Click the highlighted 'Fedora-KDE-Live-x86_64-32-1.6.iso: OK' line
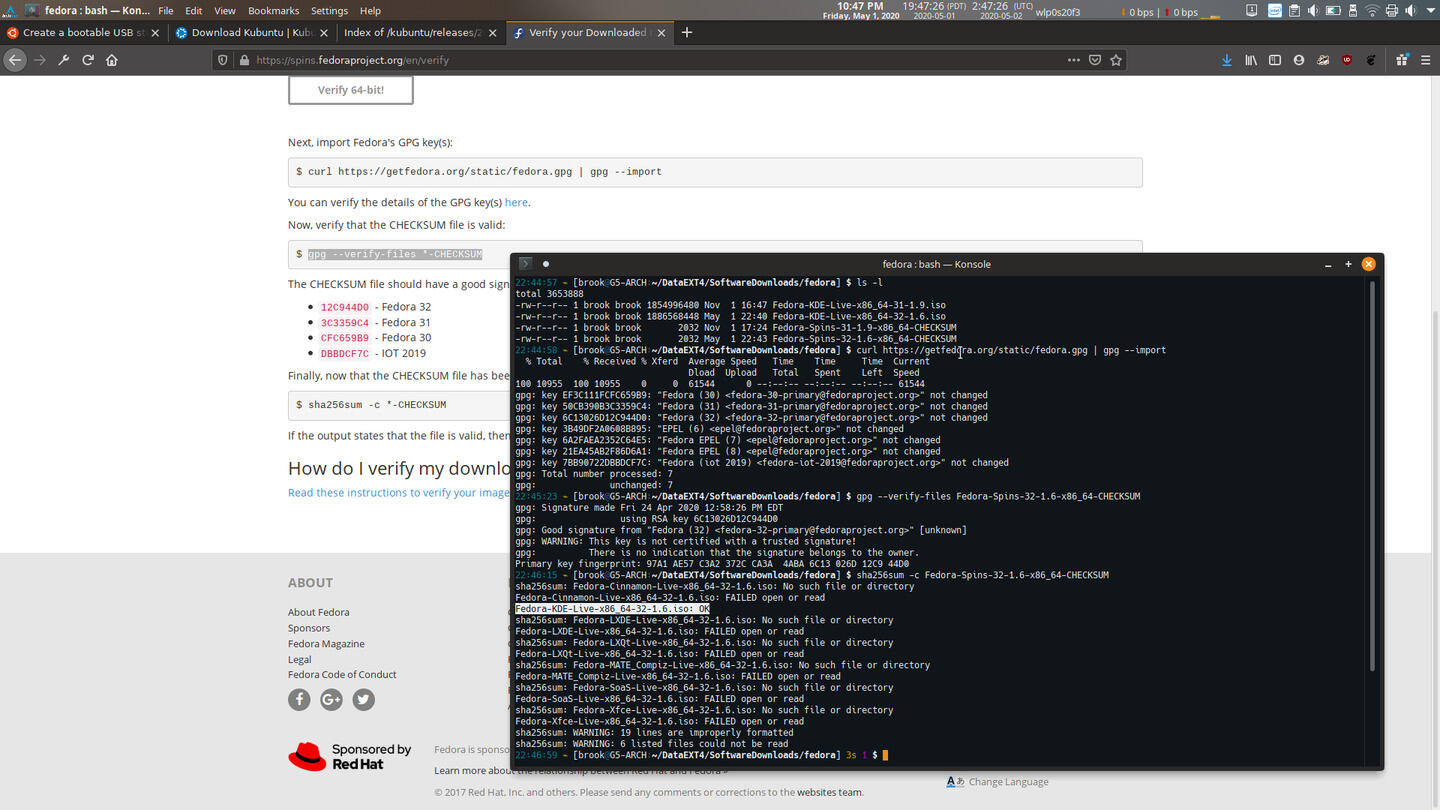 (x=612, y=609)
